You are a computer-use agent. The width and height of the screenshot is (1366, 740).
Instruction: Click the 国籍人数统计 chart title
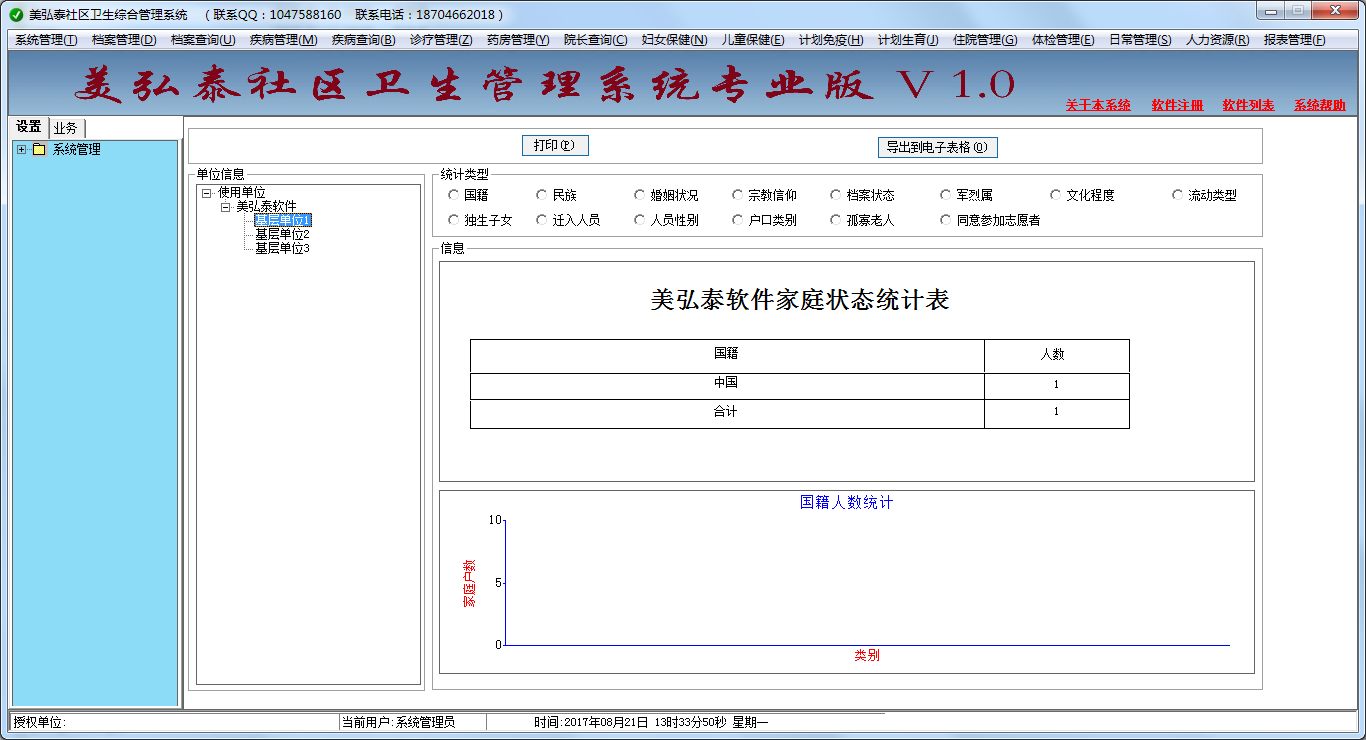(846, 502)
